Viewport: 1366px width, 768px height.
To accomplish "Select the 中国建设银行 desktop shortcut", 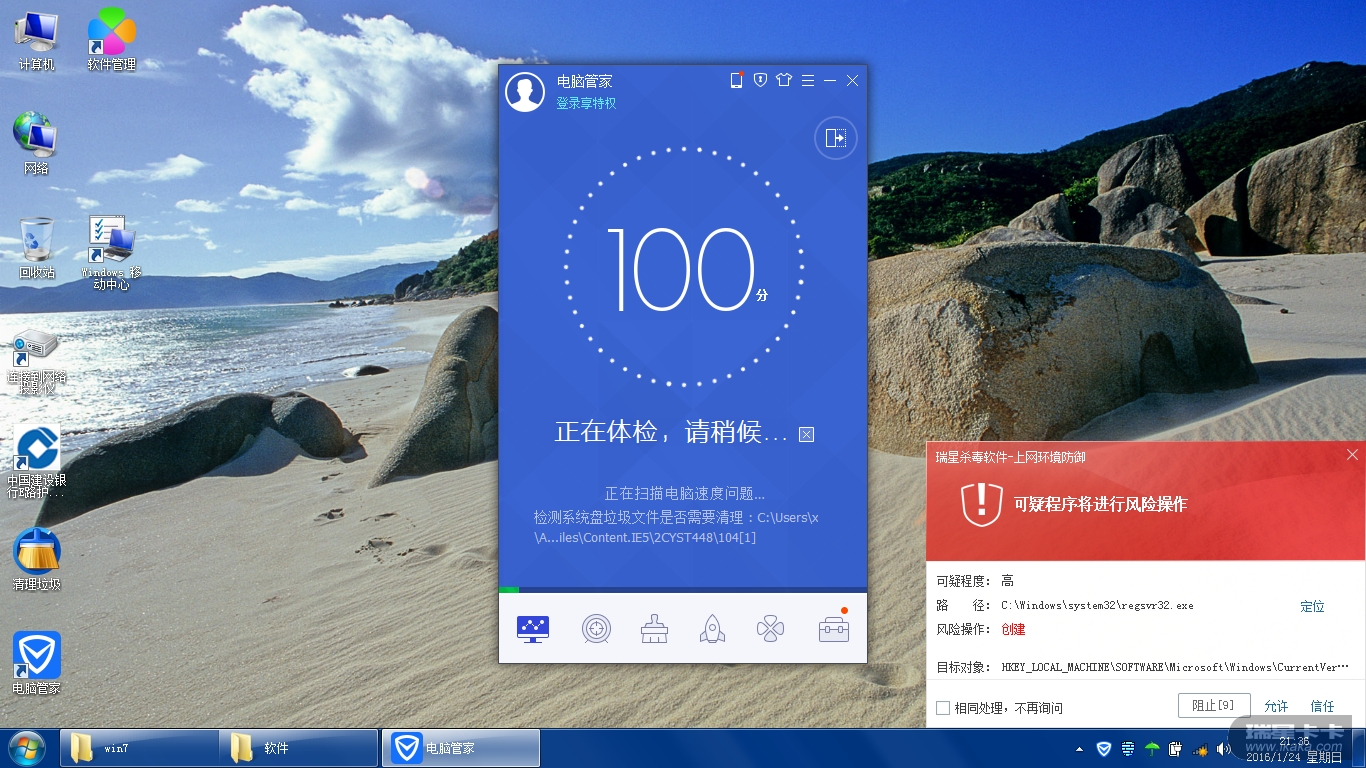I will (x=36, y=462).
